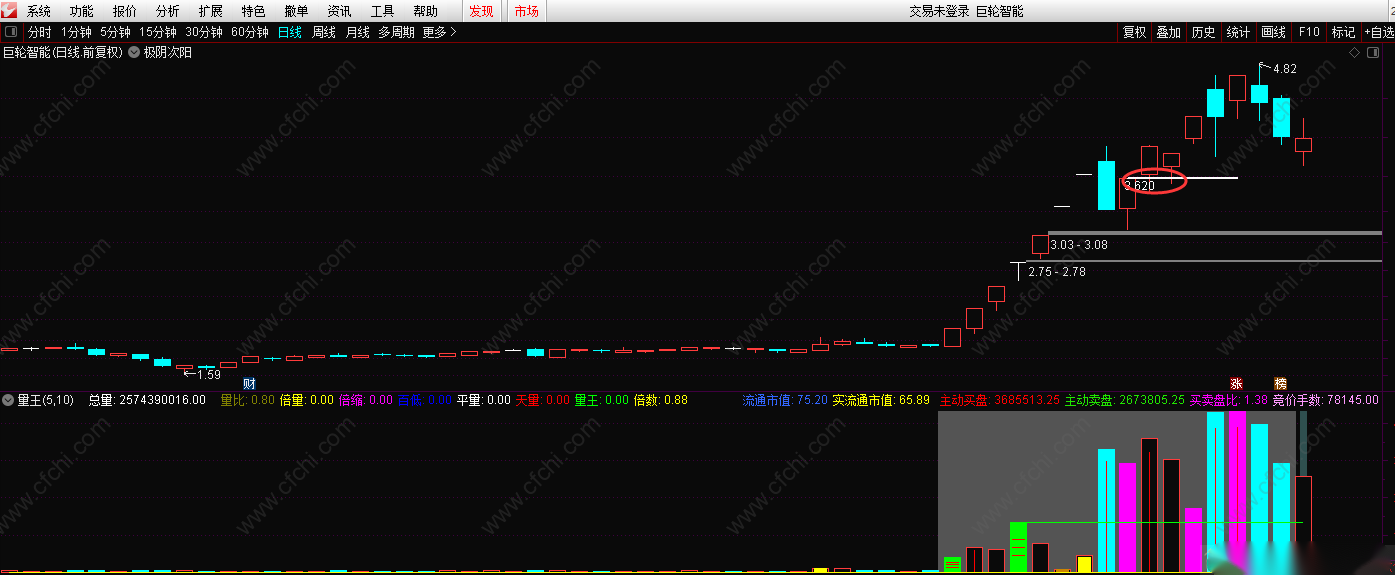Click the 叠加 button
This screenshot has height=575, width=1395.
pos(1168,32)
